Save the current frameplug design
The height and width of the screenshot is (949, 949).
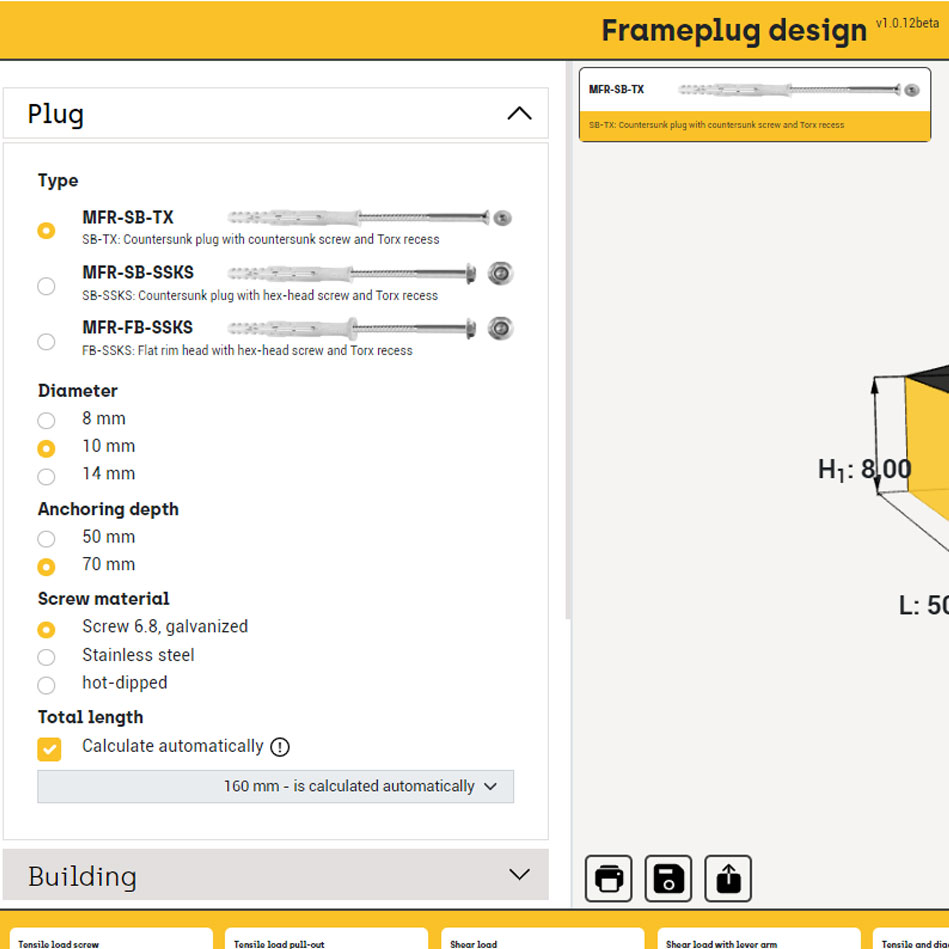tap(668, 878)
